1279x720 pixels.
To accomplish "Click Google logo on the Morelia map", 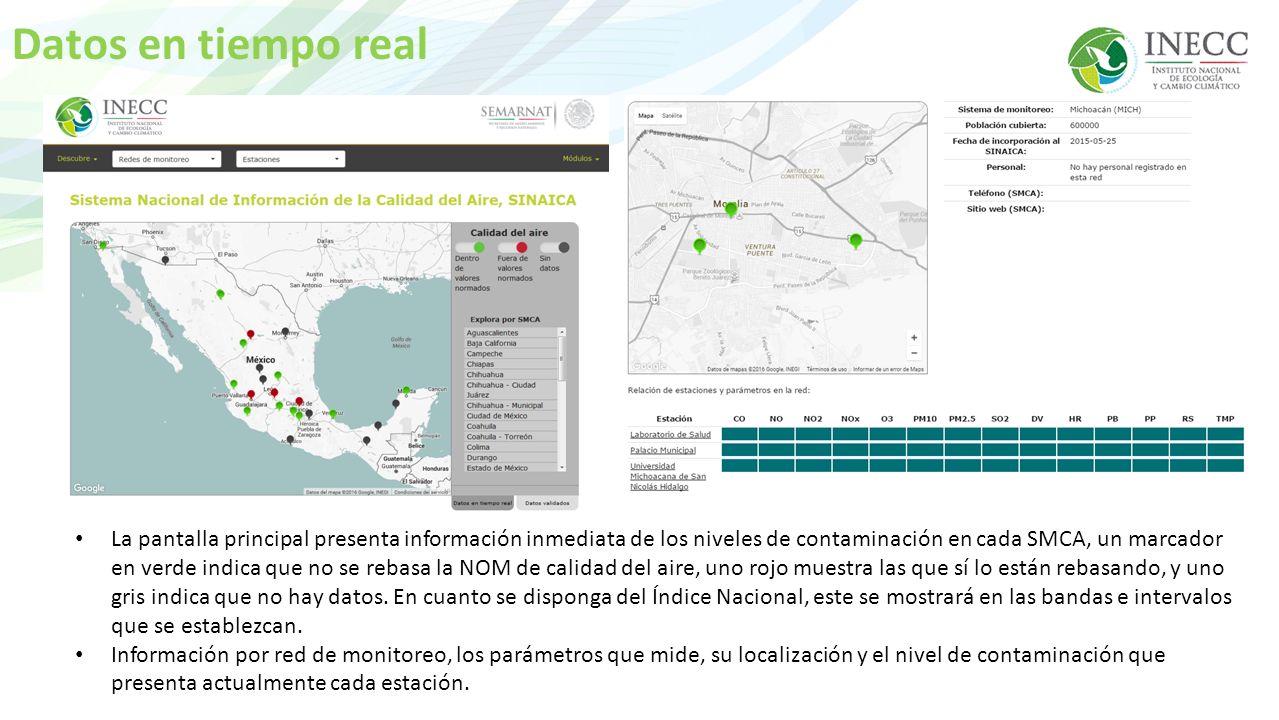I will click(648, 366).
